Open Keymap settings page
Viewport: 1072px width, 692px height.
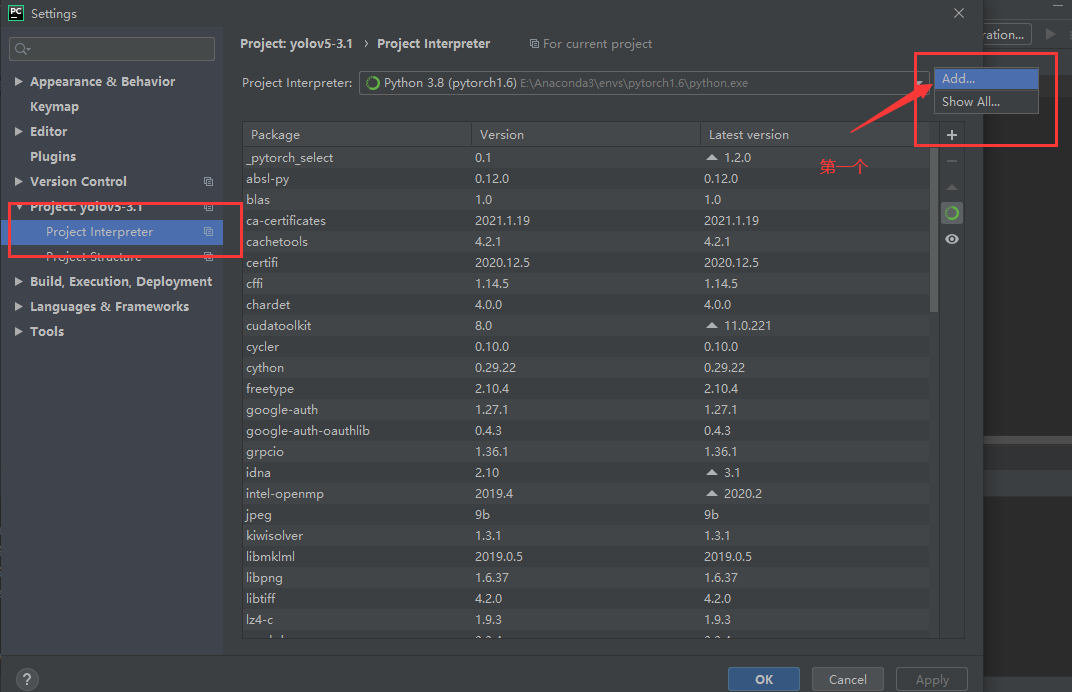(x=54, y=107)
